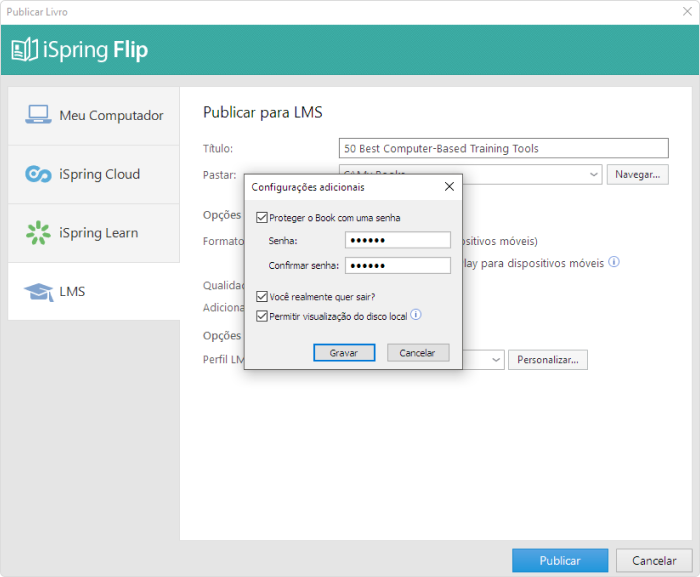Expand the Perfil LMS dropdown arrow
This screenshot has height=577, width=700.
[496, 360]
